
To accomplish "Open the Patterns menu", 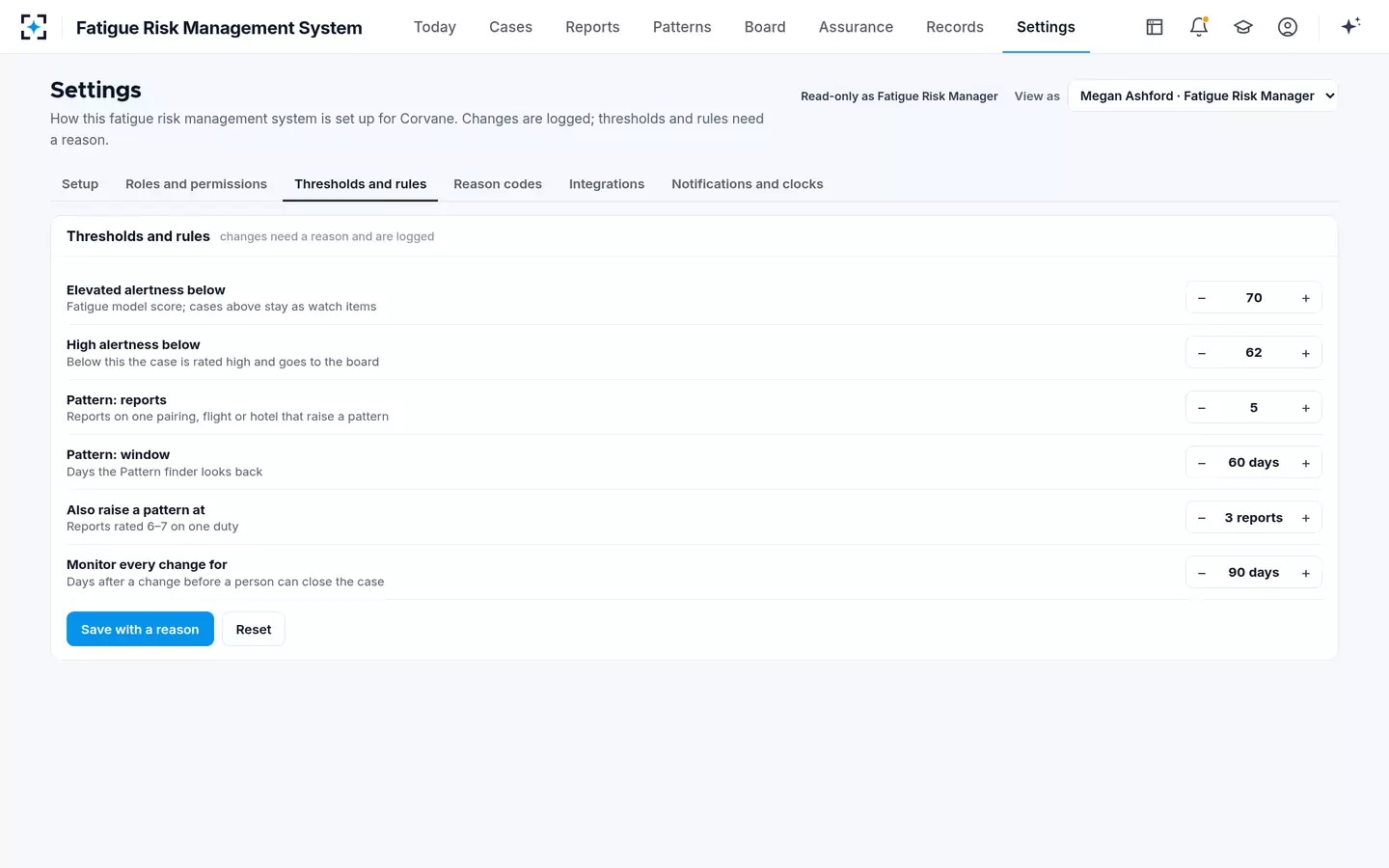I will pos(682,27).
